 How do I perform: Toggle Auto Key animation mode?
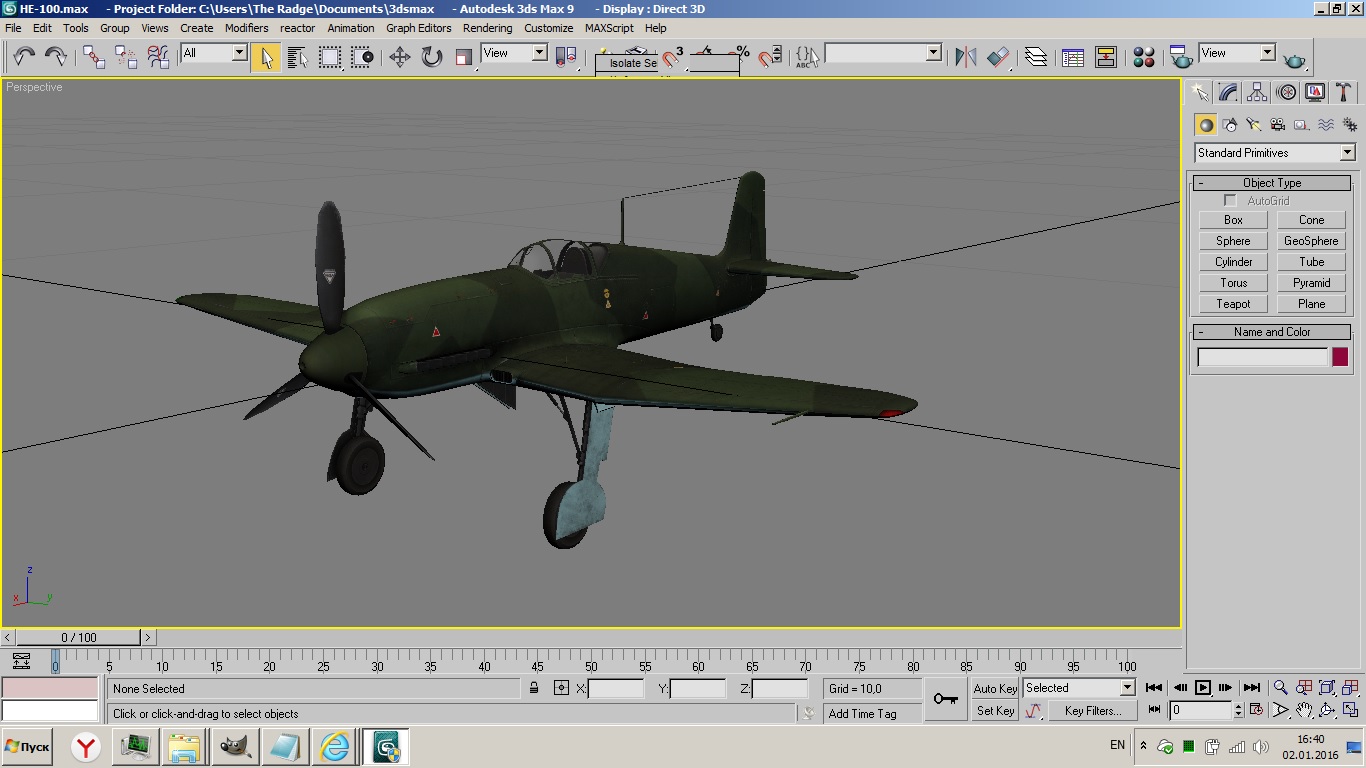(995, 688)
